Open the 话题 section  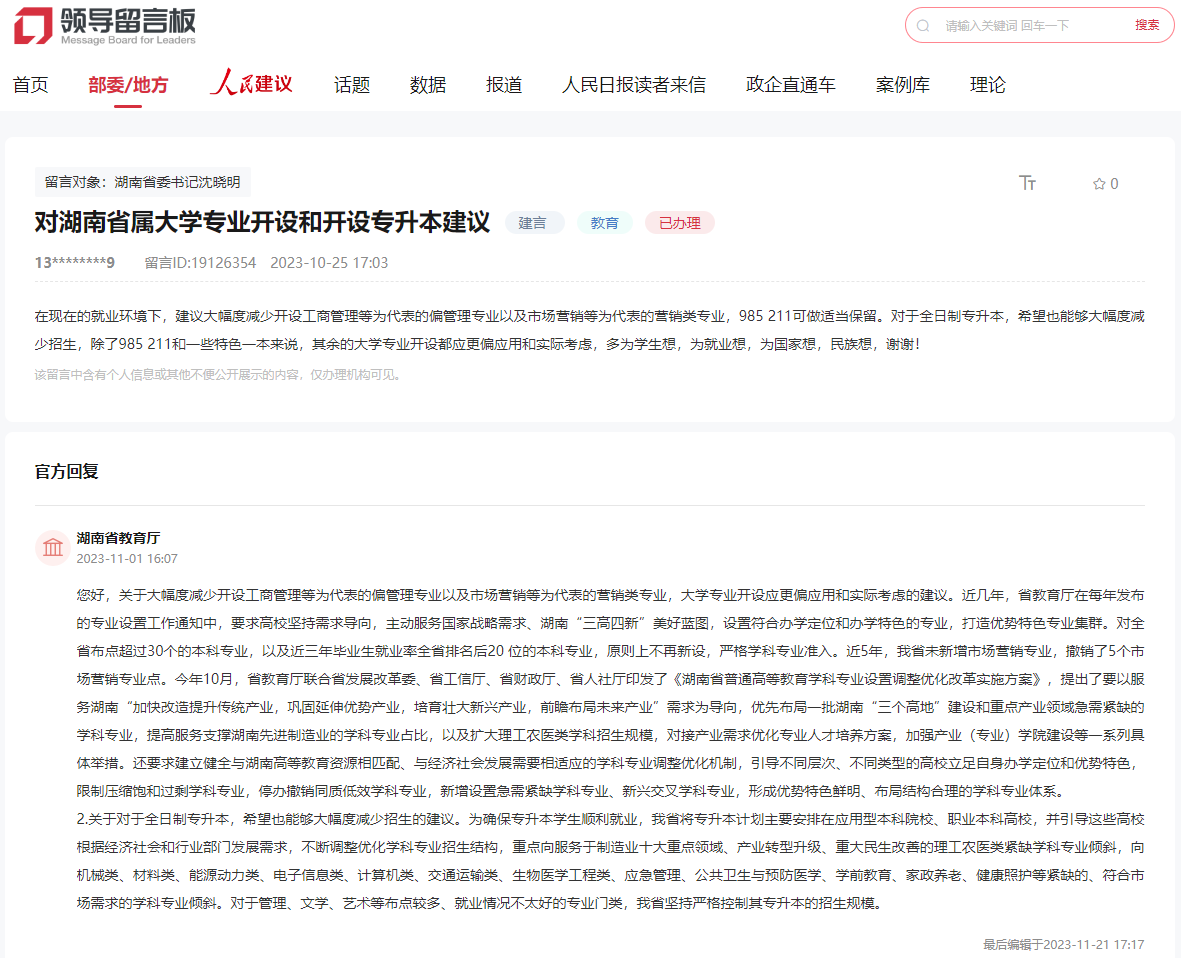pos(351,85)
